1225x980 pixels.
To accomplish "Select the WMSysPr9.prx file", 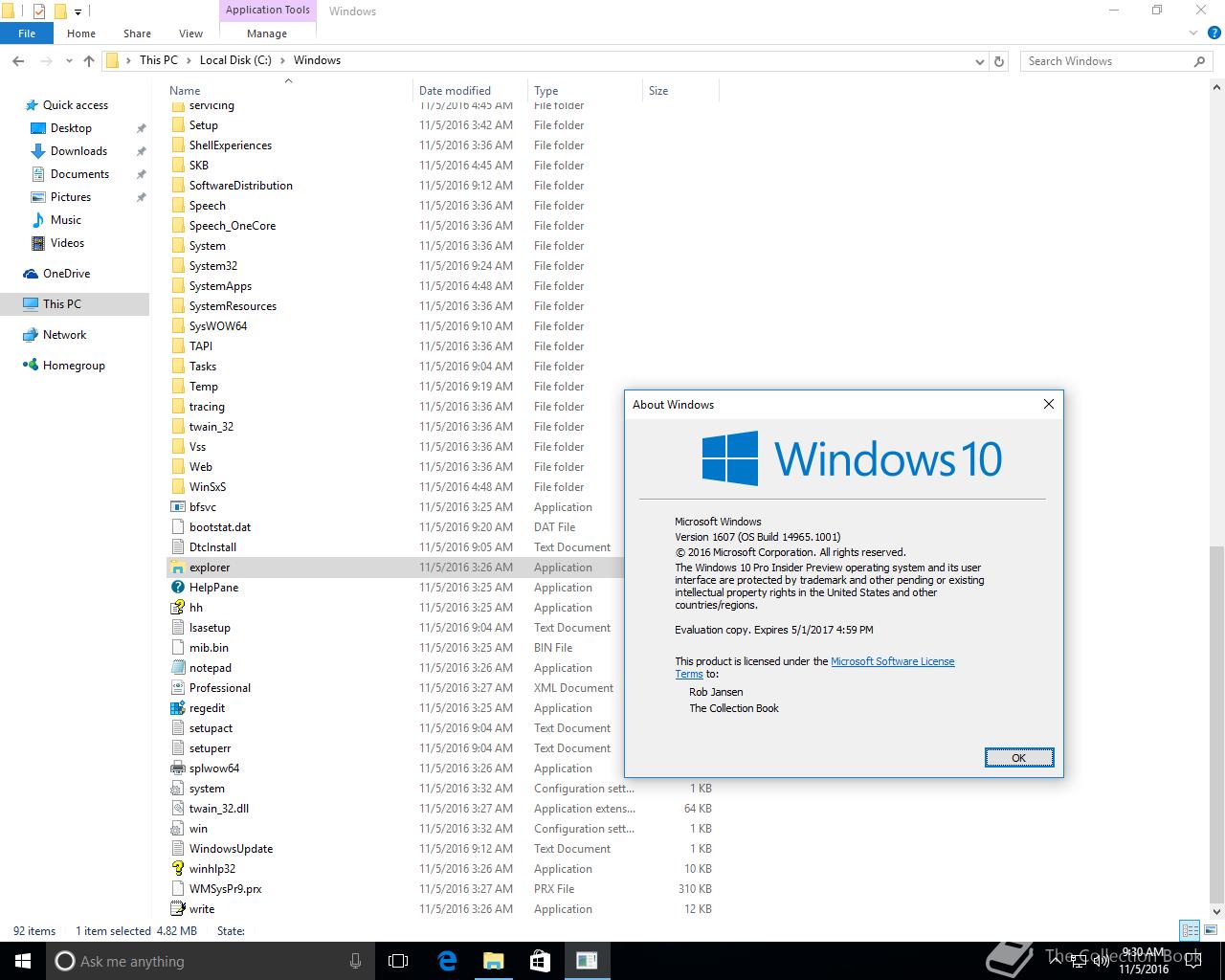I will [x=442, y=889].
